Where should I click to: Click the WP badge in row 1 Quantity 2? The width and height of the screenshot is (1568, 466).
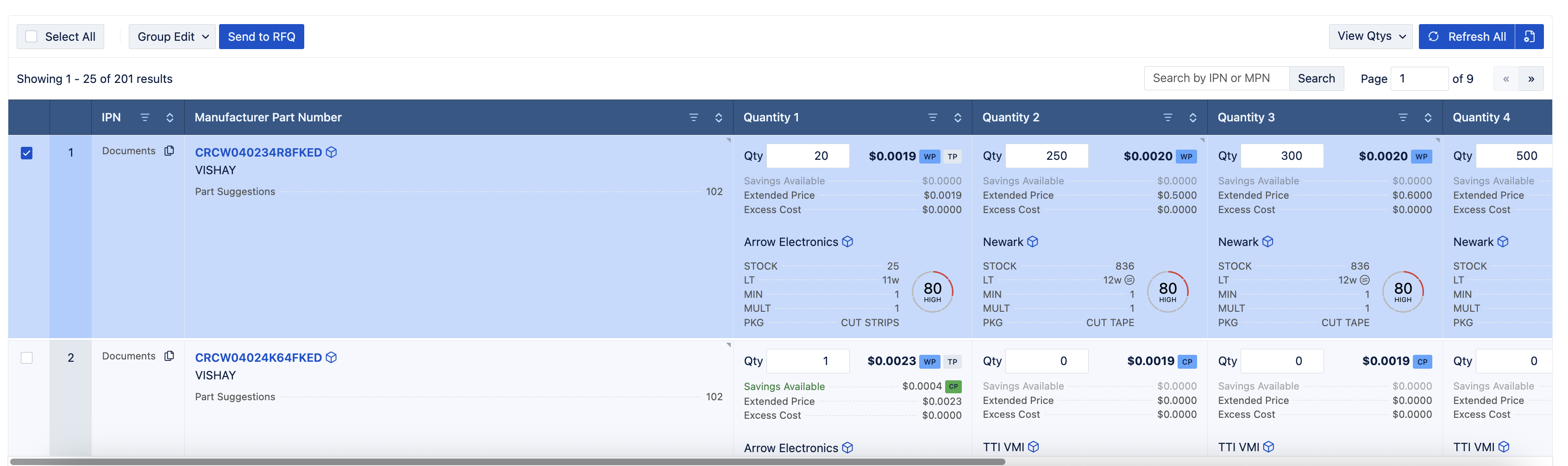pos(1186,157)
